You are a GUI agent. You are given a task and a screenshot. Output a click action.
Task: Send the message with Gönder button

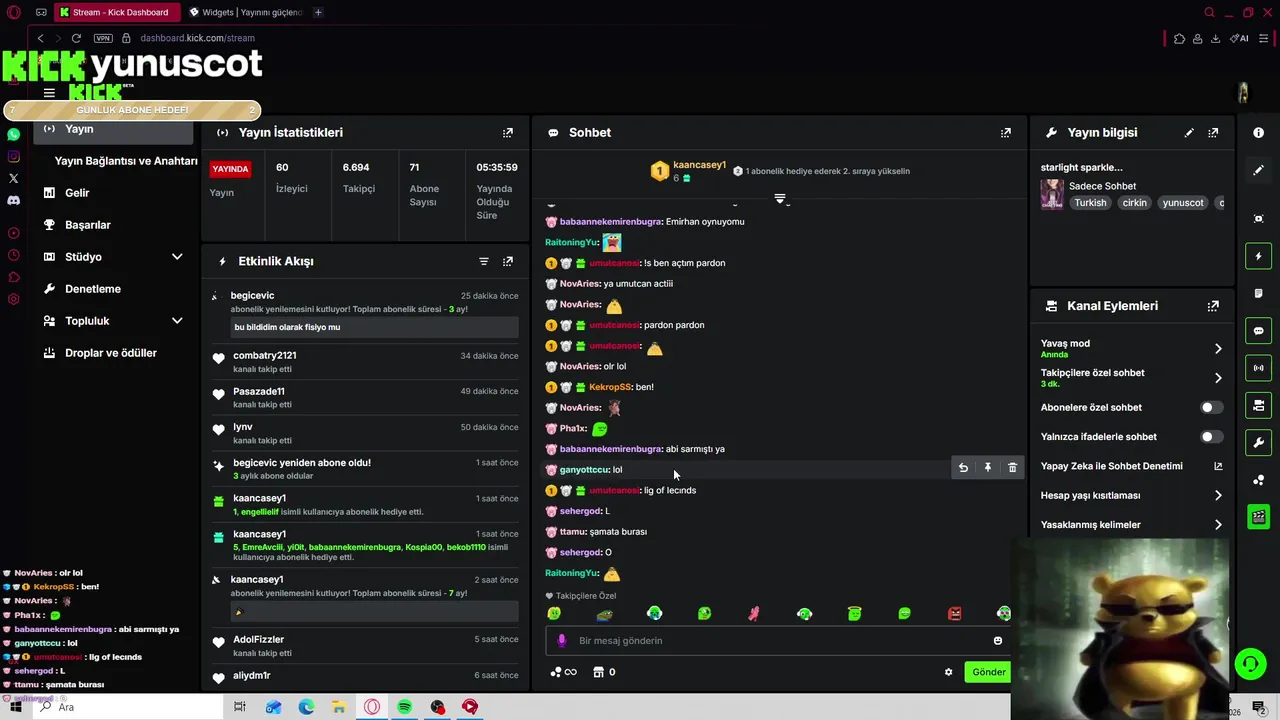[988, 672]
